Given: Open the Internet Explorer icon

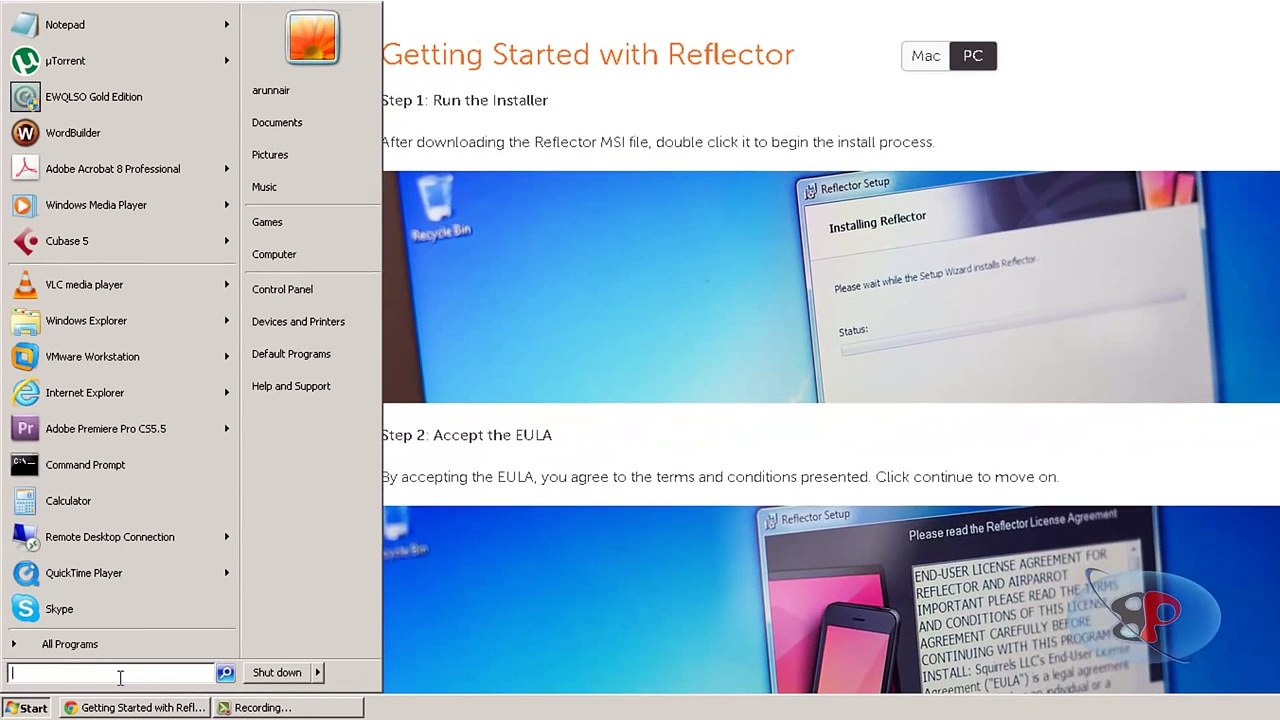Looking at the screenshot, I should tap(25, 393).
